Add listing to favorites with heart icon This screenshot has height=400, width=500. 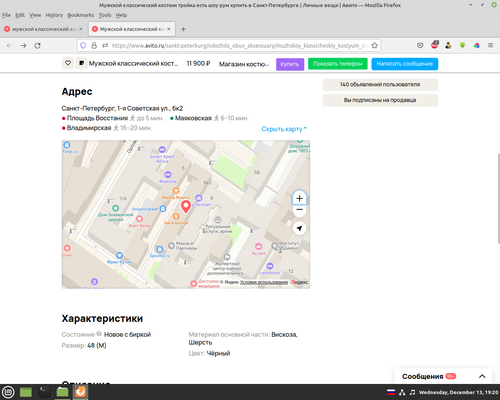click(68, 63)
